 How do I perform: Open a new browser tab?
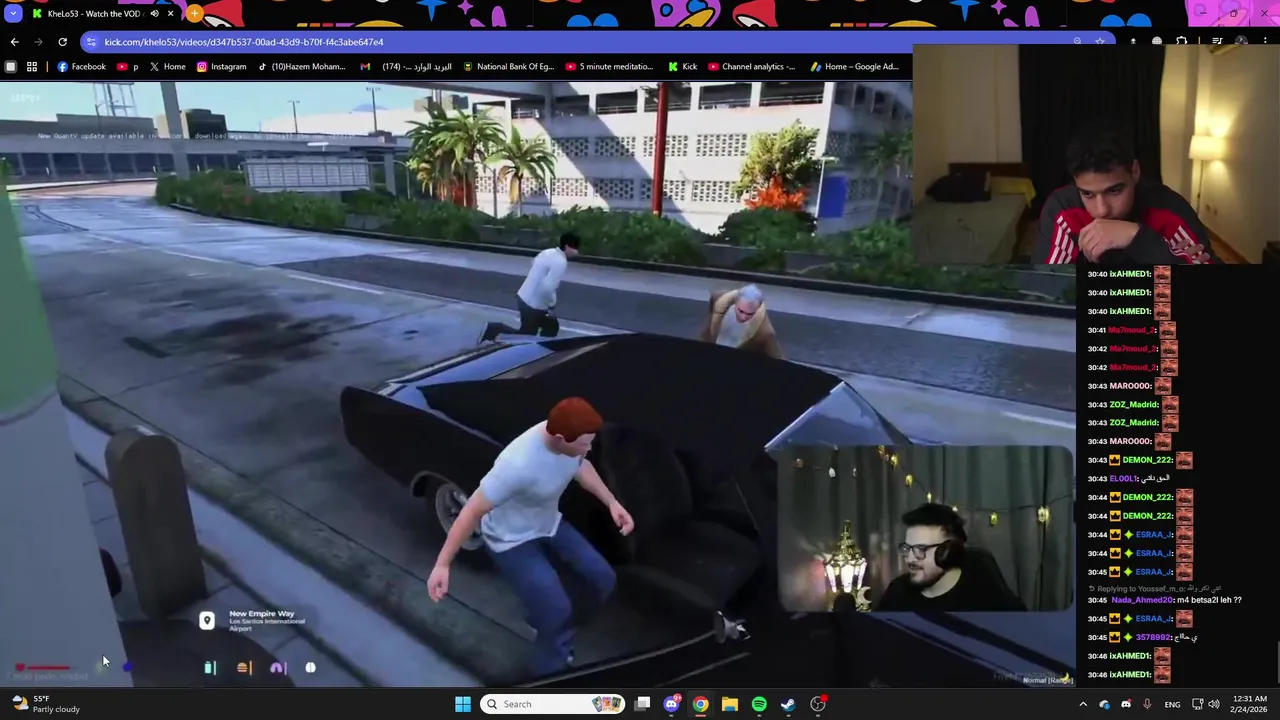pos(194,14)
